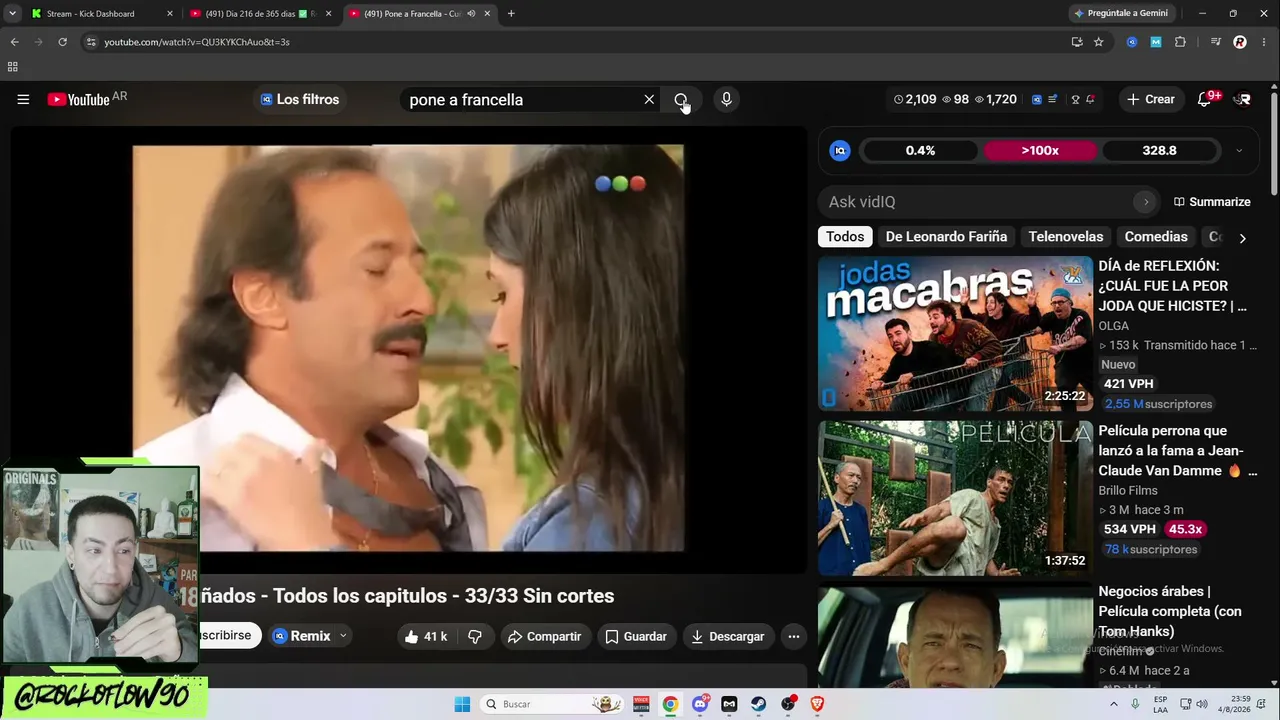Open the Remix button
The width and height of the screenshot is (1280, 720).
tap(302, 636)
